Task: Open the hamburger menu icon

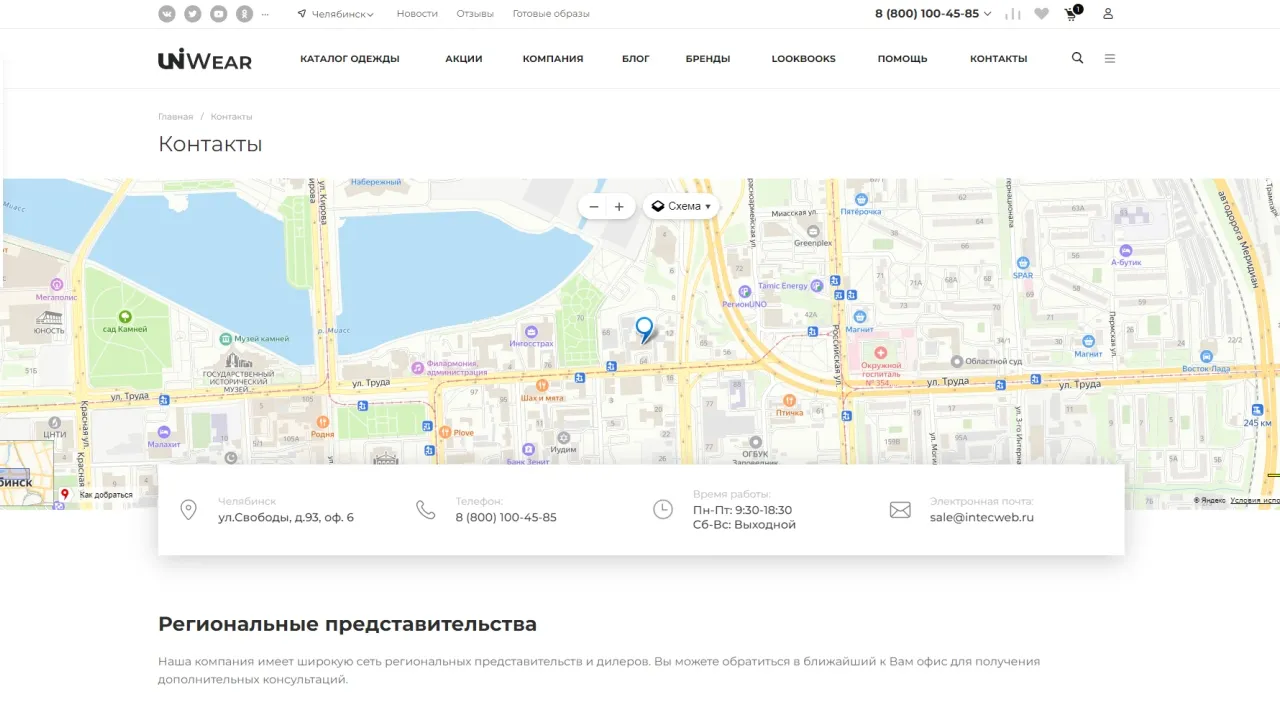Action: [x=1110, y=58]
